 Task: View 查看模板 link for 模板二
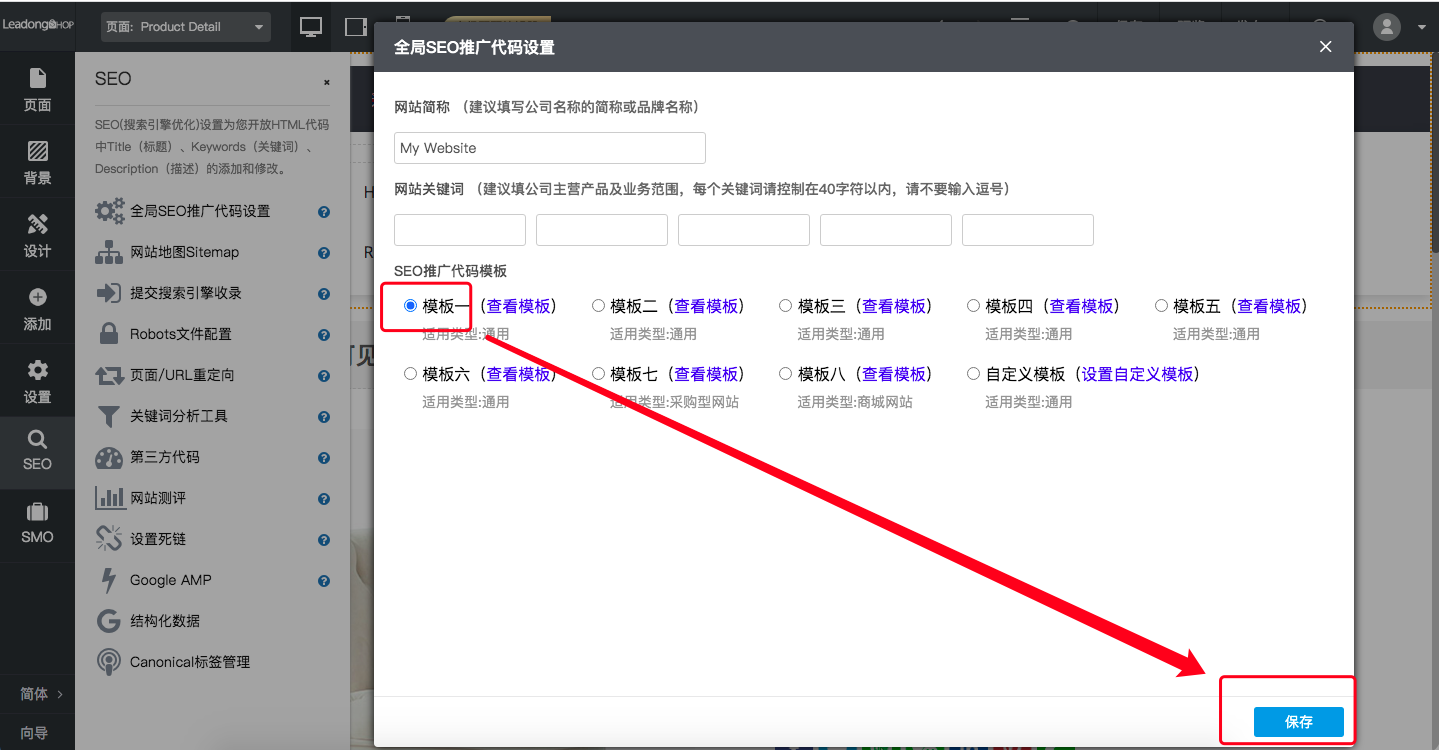click(707, 305)
